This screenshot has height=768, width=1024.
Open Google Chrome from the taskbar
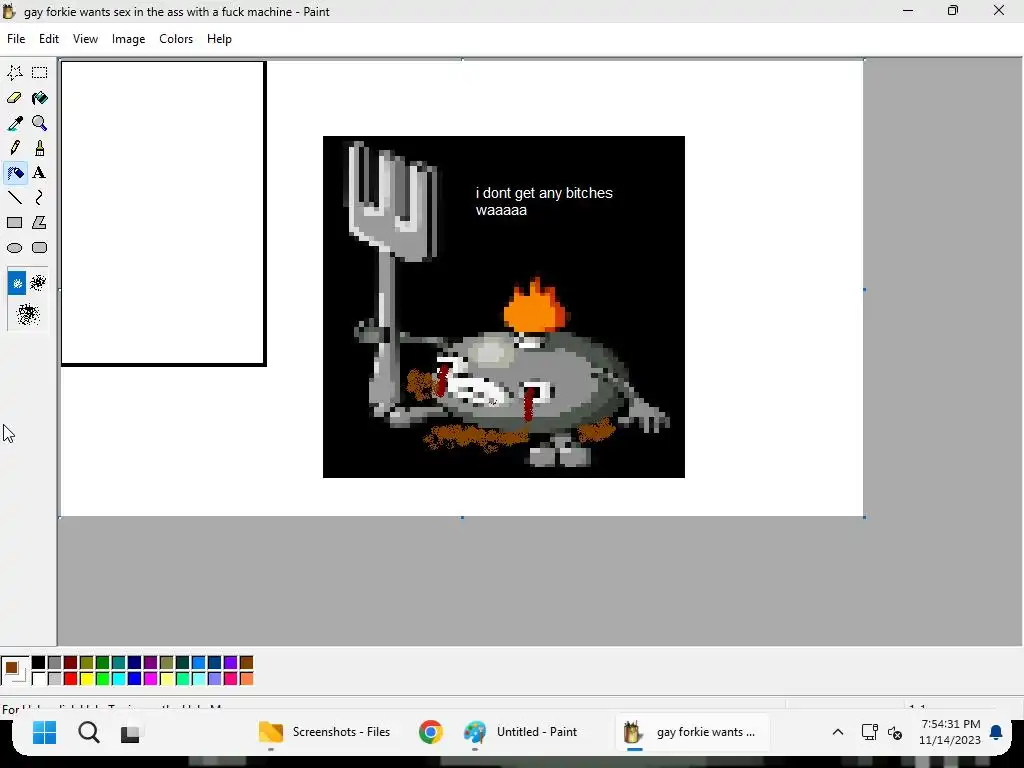[x=430, y=732]
